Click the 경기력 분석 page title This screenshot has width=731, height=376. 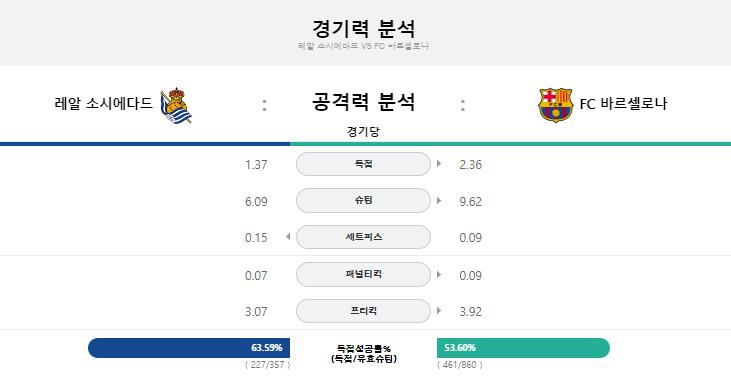[363, 28]
